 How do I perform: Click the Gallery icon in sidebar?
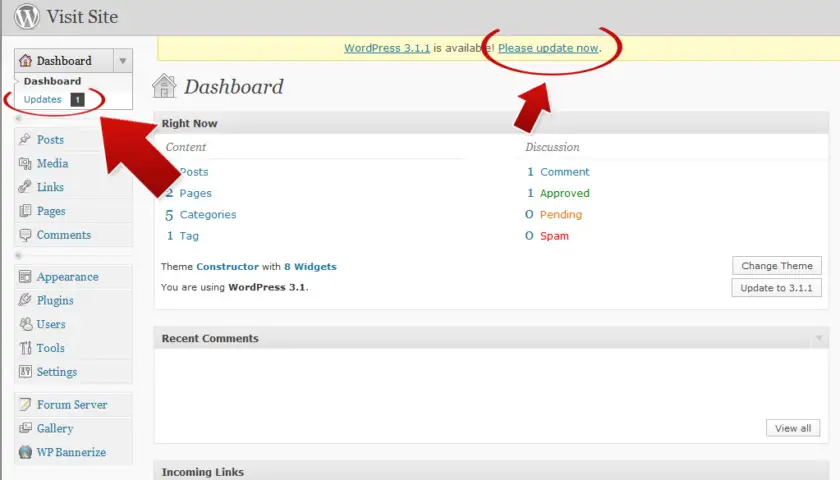click(x=25, y=428)
